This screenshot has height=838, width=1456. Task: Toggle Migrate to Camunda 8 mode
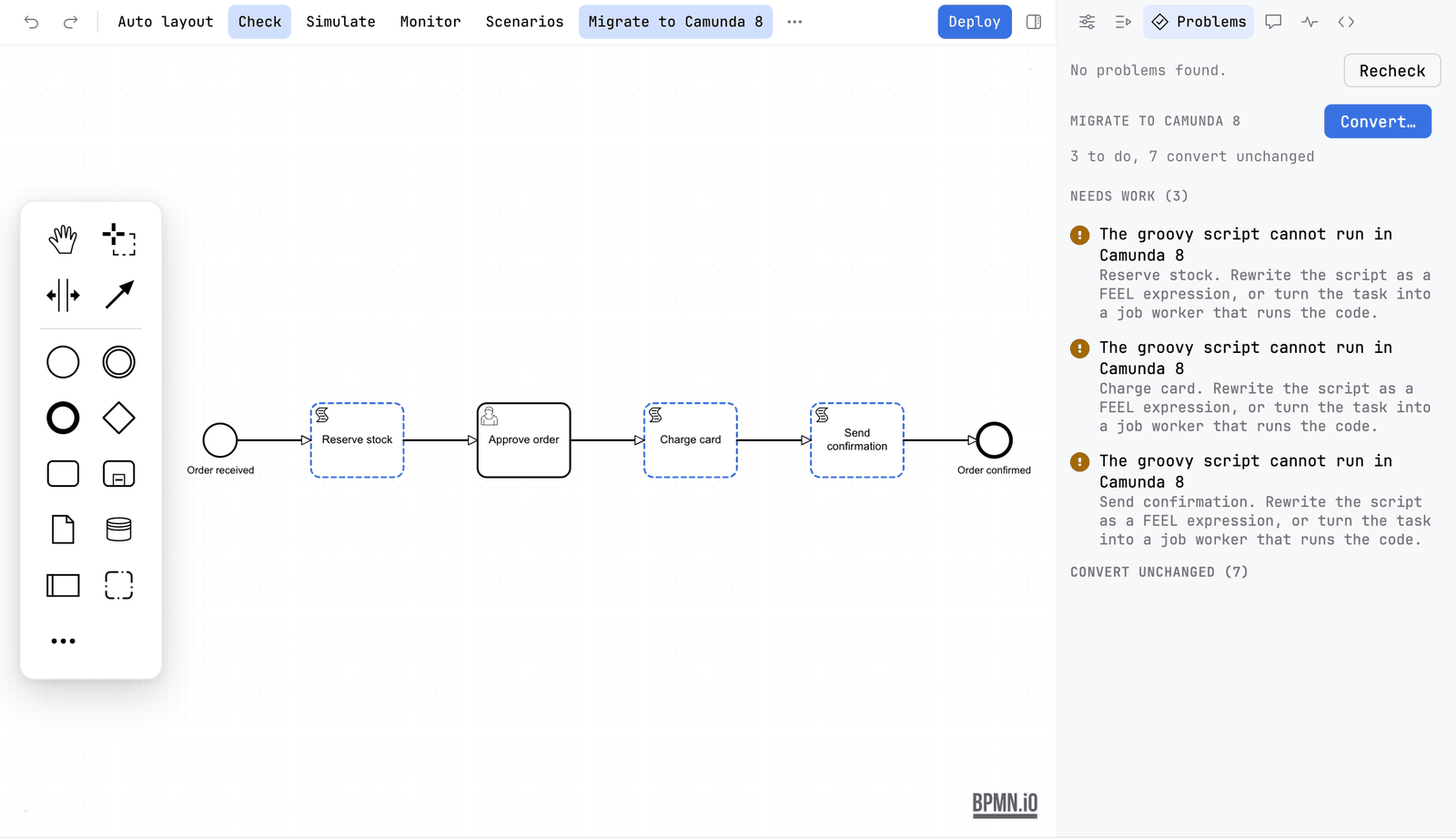click(x=675, y=22)
